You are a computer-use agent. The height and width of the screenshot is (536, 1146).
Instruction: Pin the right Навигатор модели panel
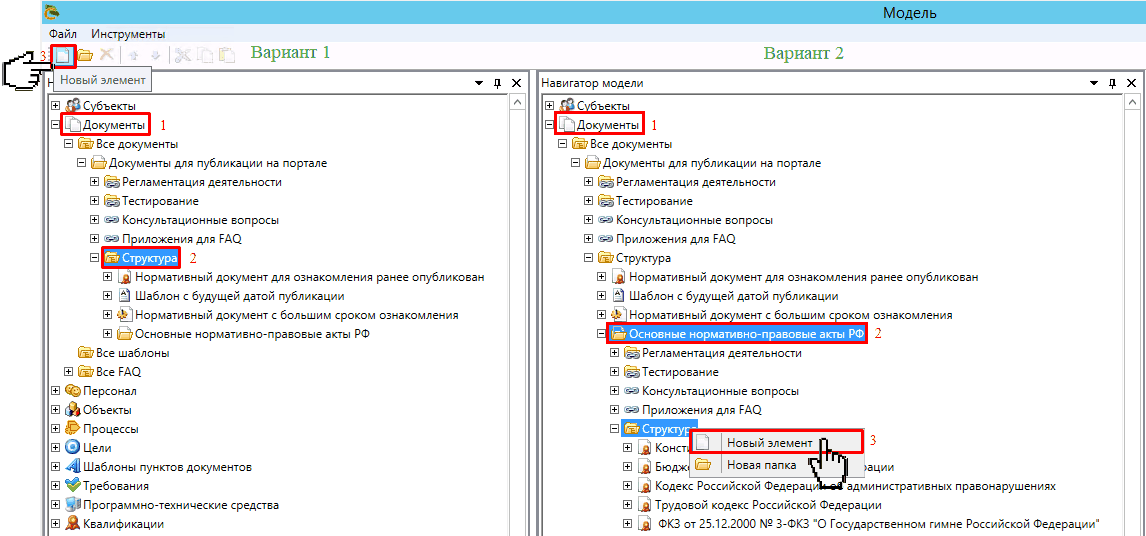[x=1110, y=84]
